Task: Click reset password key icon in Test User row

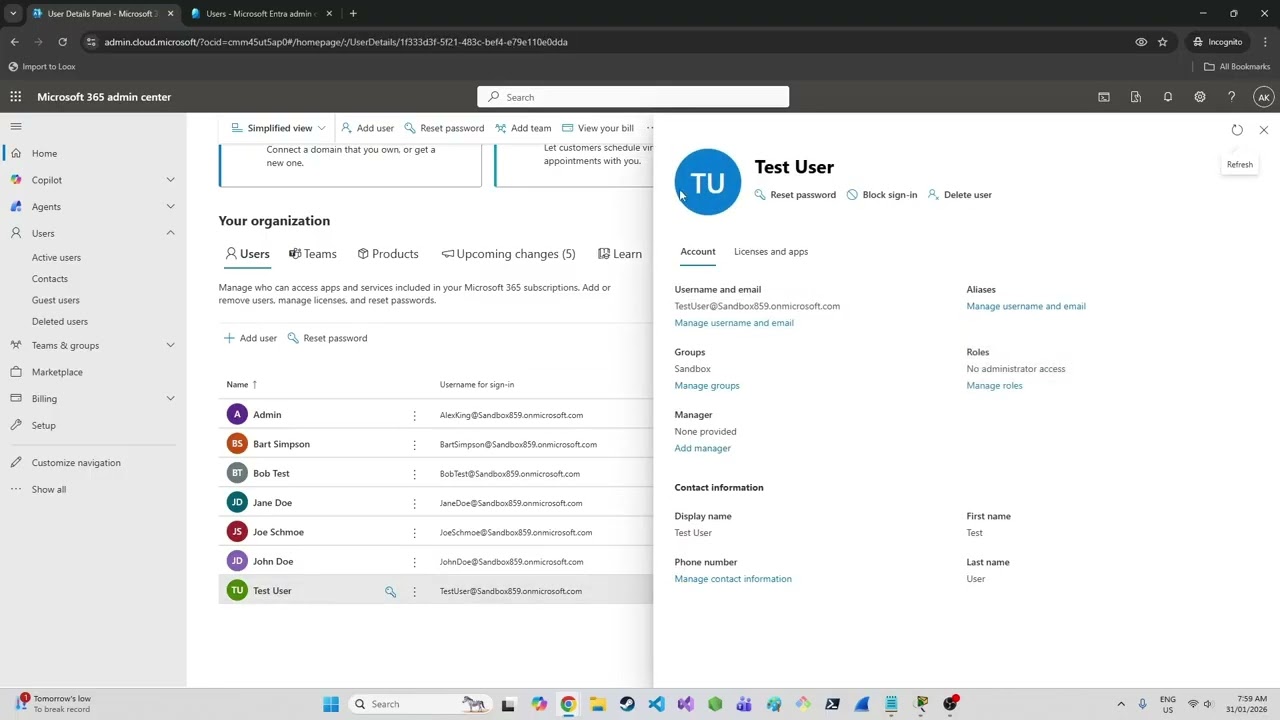Action: click(x=391, y=591)
